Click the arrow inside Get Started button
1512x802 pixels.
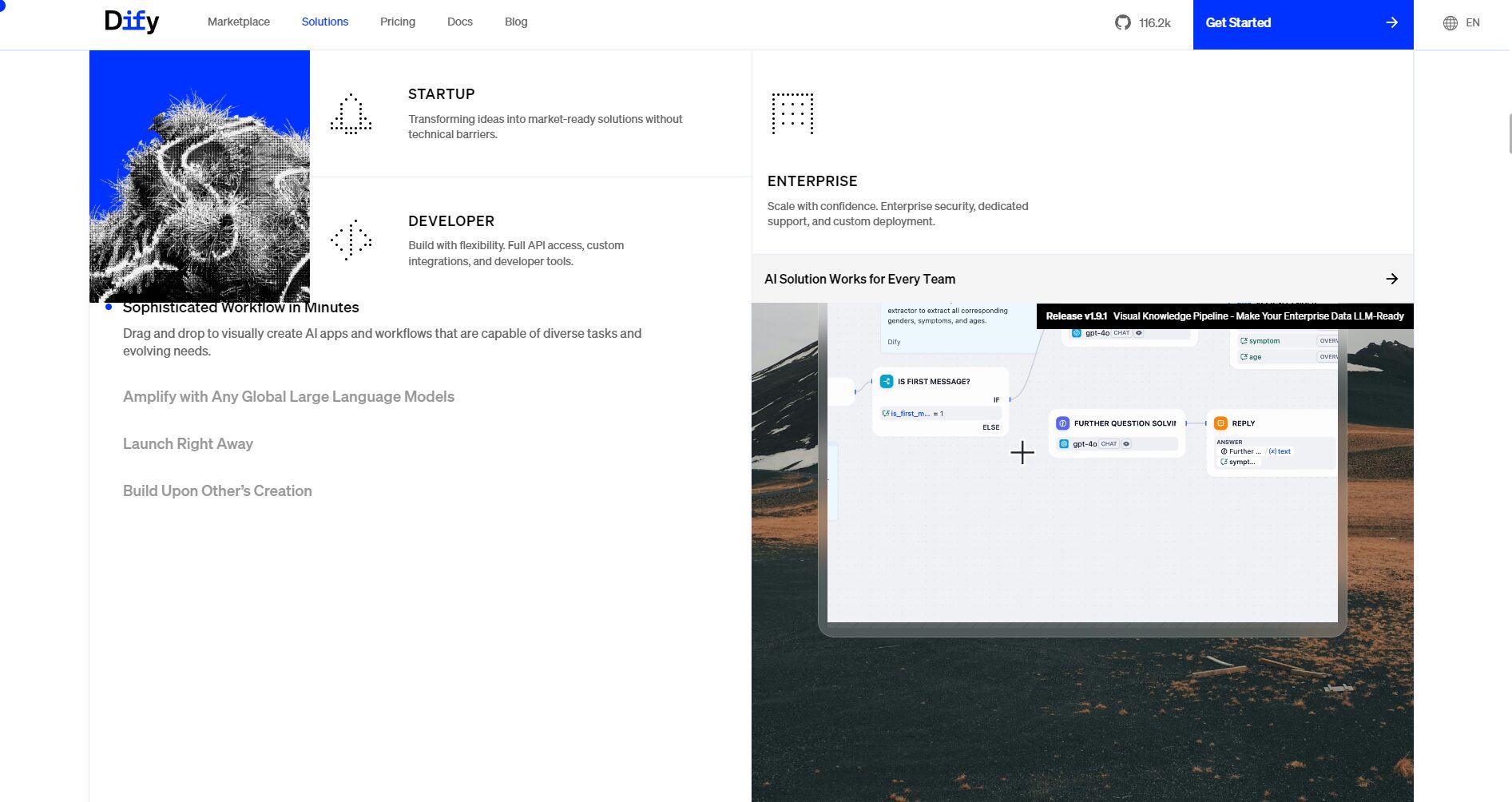[1391, 22]
